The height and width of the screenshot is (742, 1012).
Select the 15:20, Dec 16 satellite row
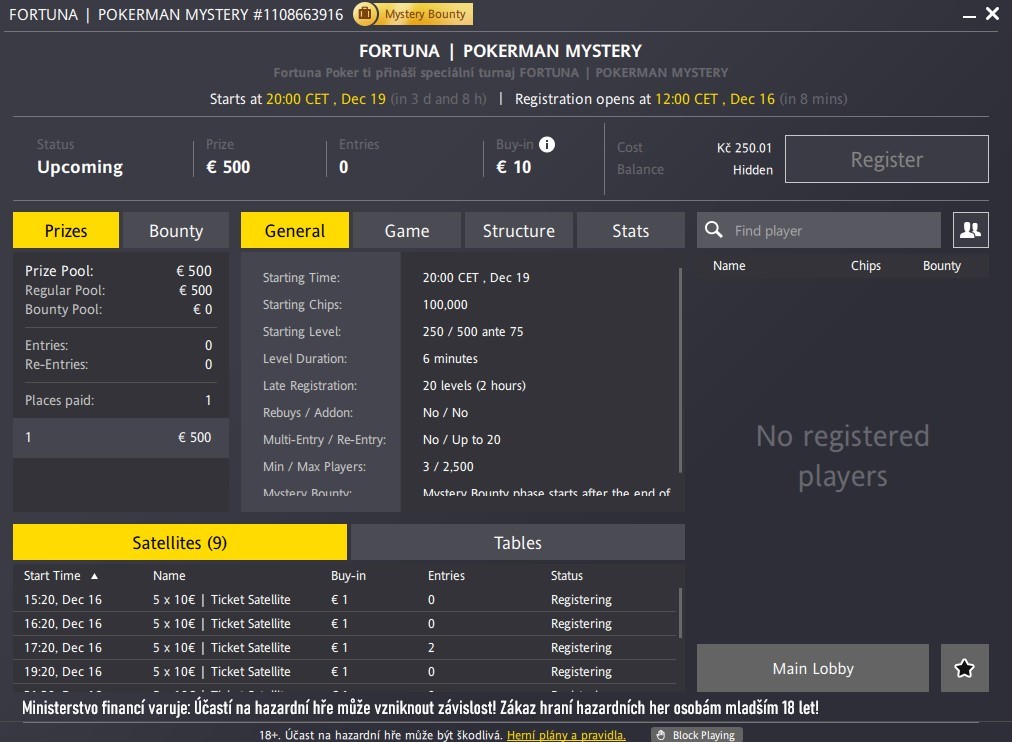(345, 599)
